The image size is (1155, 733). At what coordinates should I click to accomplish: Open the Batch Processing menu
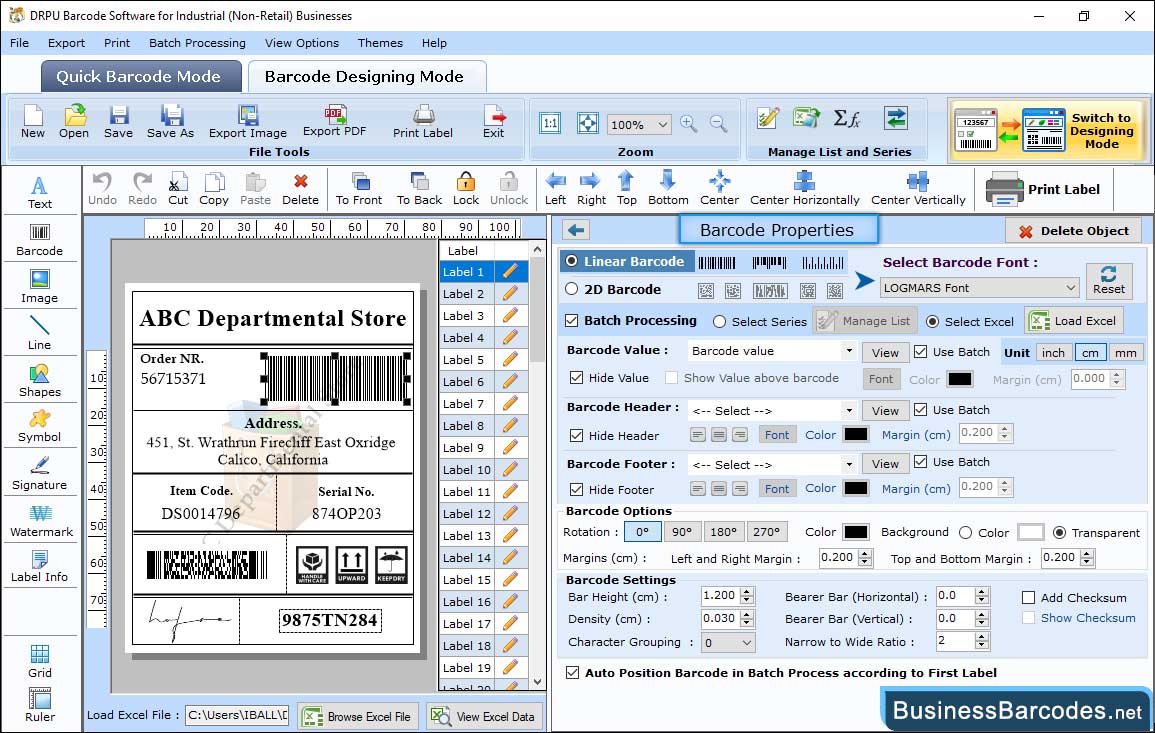coord(197,43)
